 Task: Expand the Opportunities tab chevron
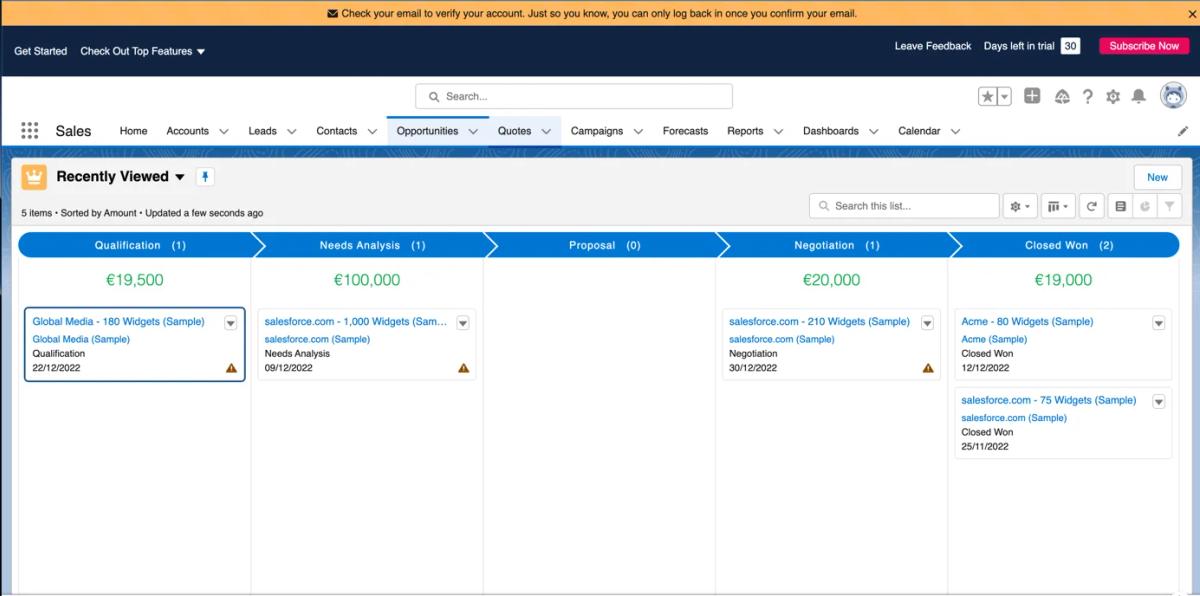point(473,131)
